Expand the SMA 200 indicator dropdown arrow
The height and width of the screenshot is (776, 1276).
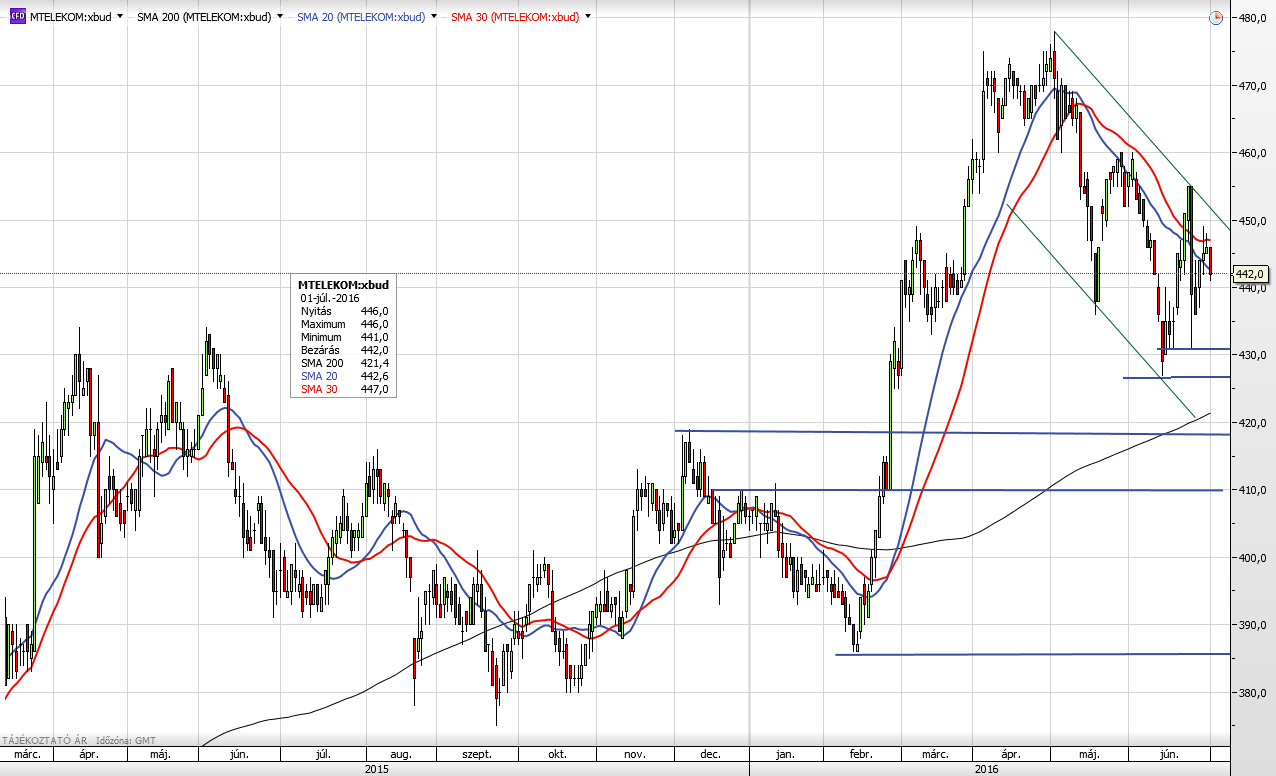[280, 17]
